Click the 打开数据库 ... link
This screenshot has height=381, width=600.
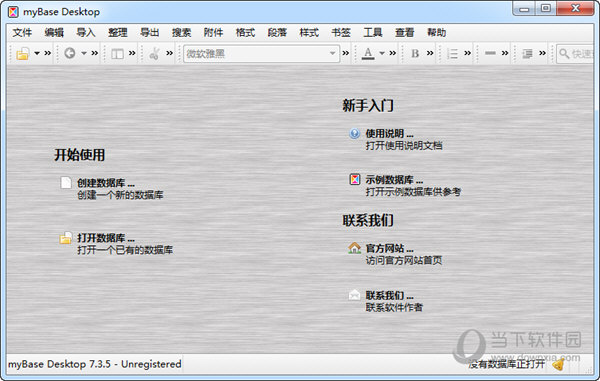[106, 238]
